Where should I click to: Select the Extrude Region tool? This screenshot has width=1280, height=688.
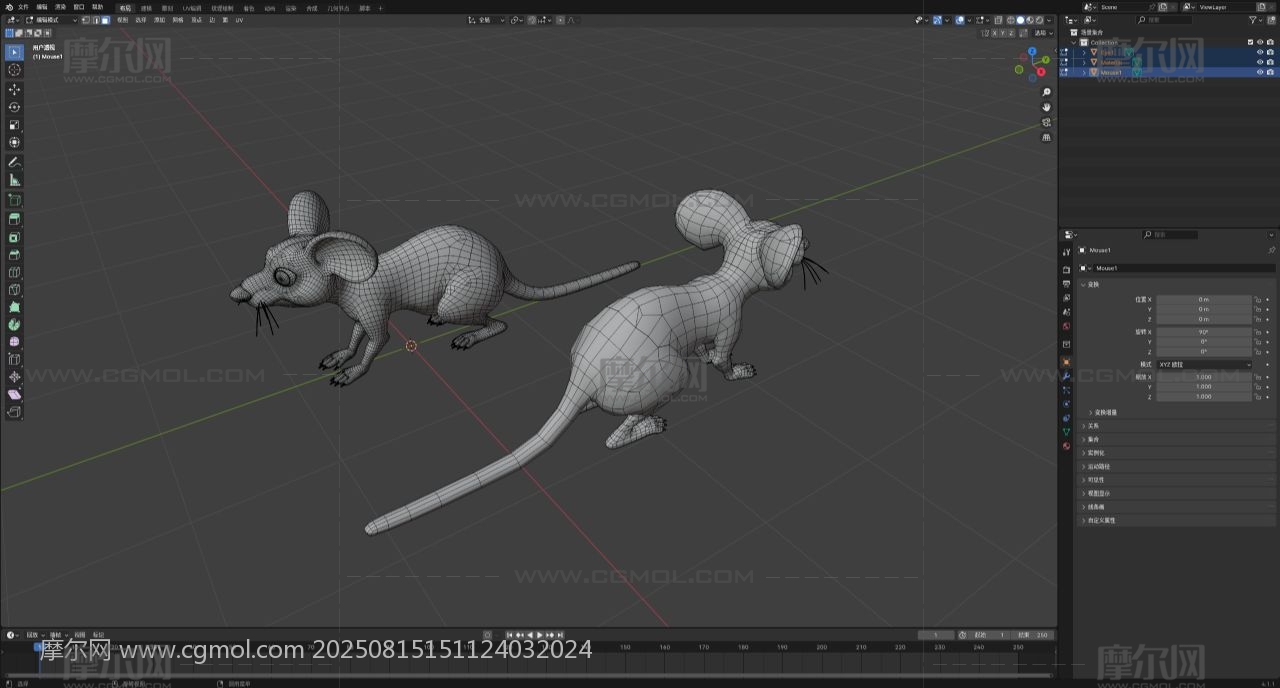pos(14,218)
